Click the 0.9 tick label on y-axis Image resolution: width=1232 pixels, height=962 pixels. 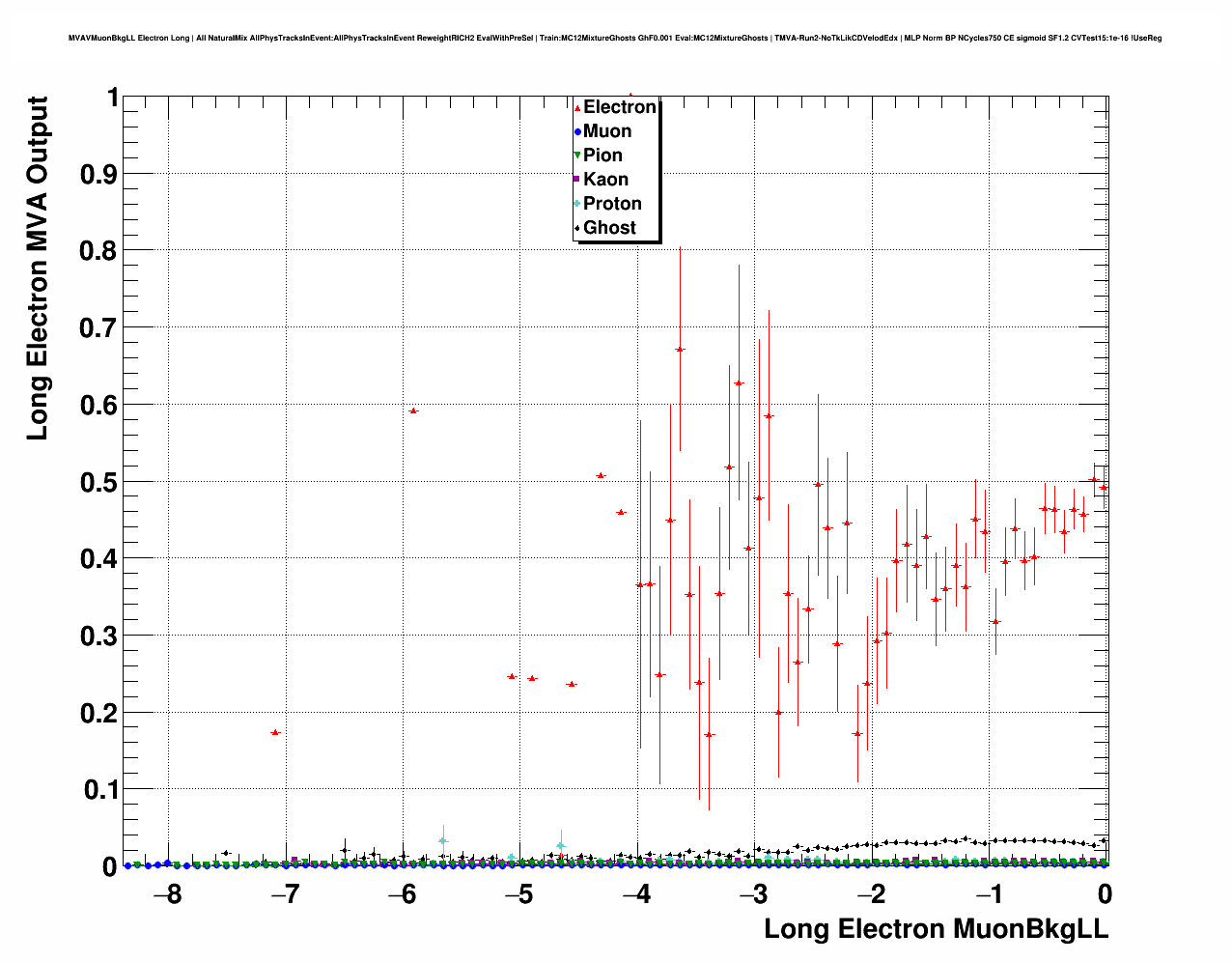pyautogui.click(x=99, y=174)
